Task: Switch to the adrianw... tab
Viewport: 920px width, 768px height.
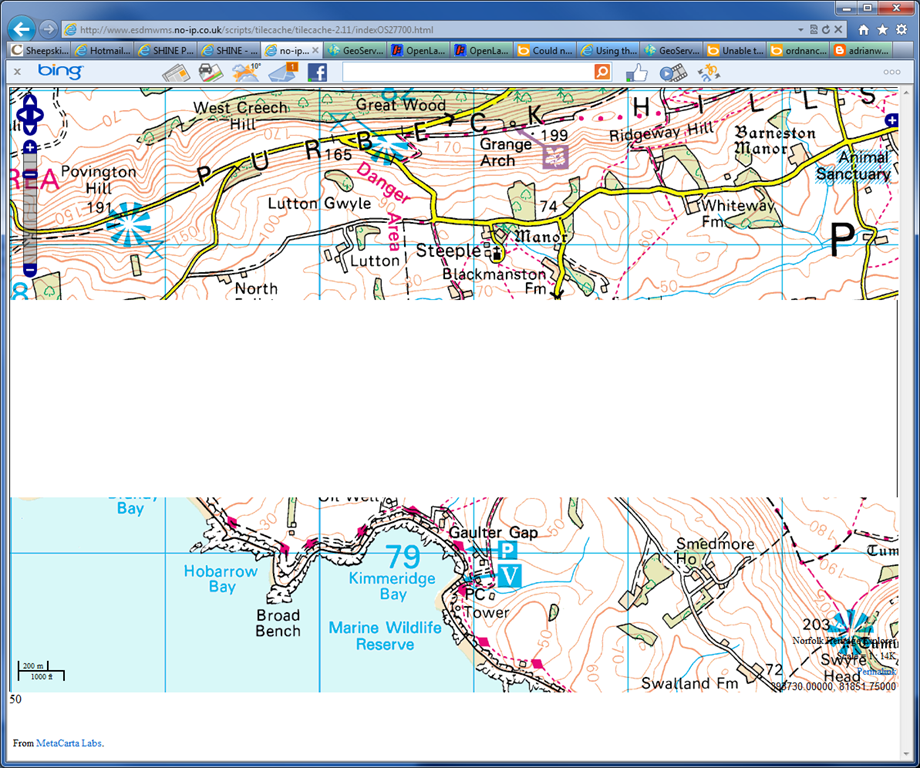Action: click(861, 50)
